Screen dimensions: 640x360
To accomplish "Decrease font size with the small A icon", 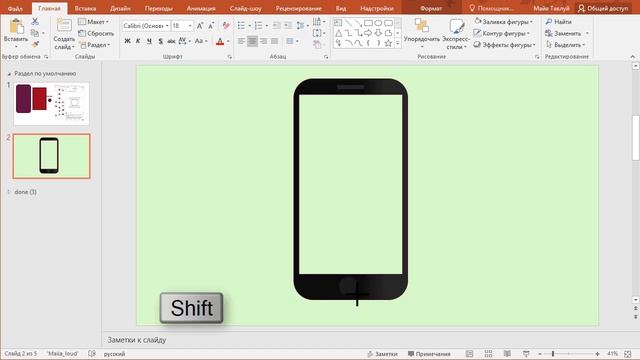I will (211, 26).
